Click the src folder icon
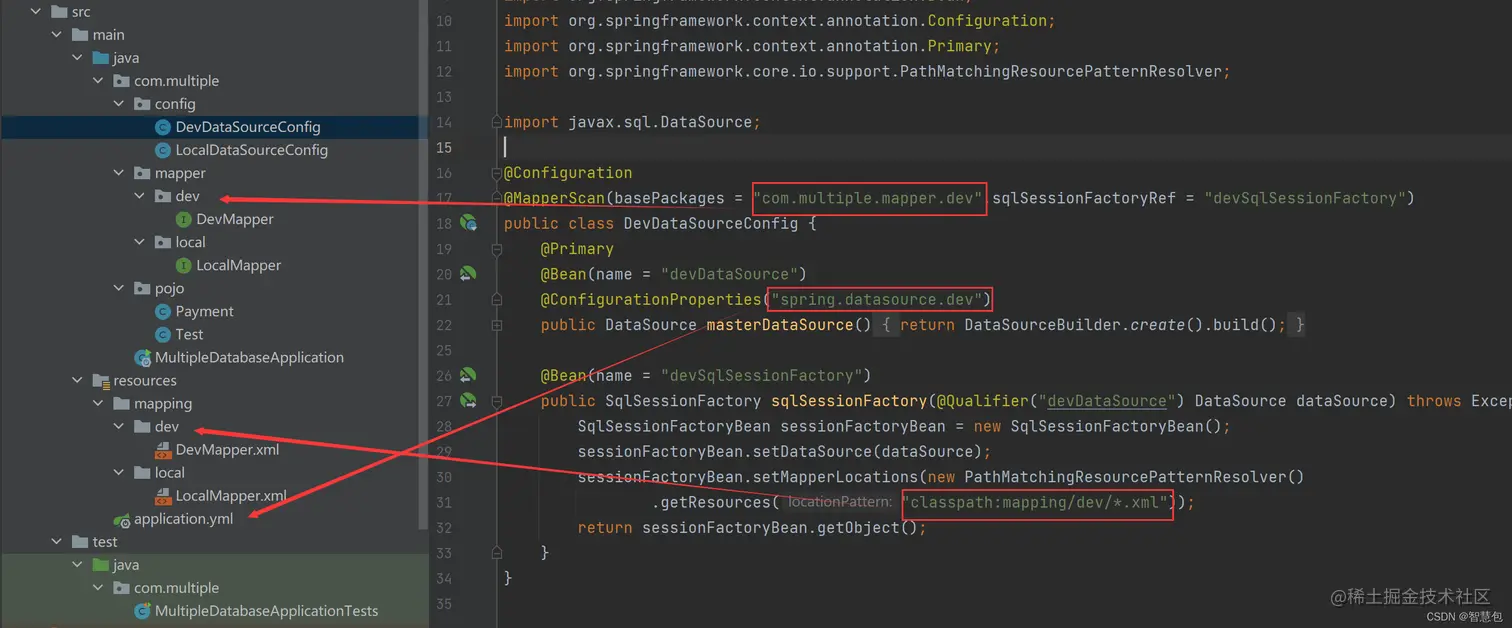Image resolution: width=1512 pixels, height=628 pixels. 60,12
